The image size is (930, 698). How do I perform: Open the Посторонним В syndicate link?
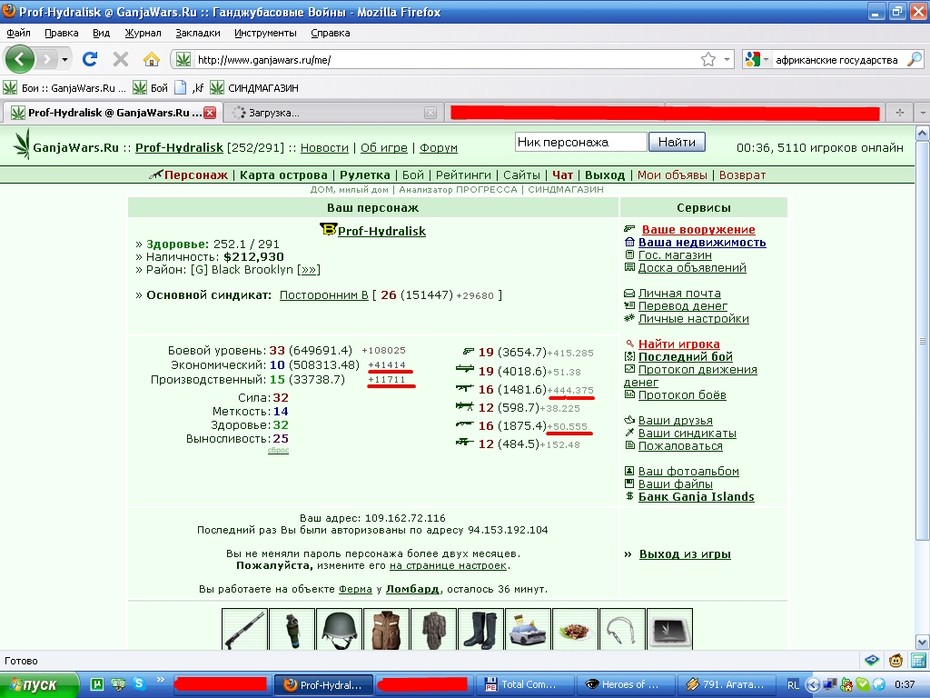point(324,295)
